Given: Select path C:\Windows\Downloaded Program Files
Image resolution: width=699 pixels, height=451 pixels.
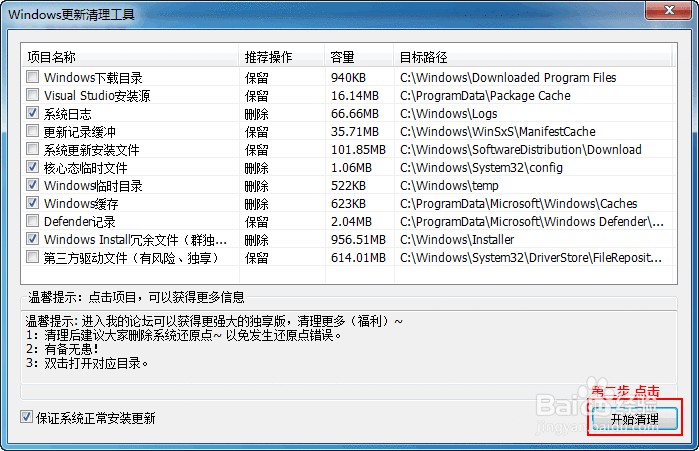Looking at the screenshot, I should (x=508, y=78).
